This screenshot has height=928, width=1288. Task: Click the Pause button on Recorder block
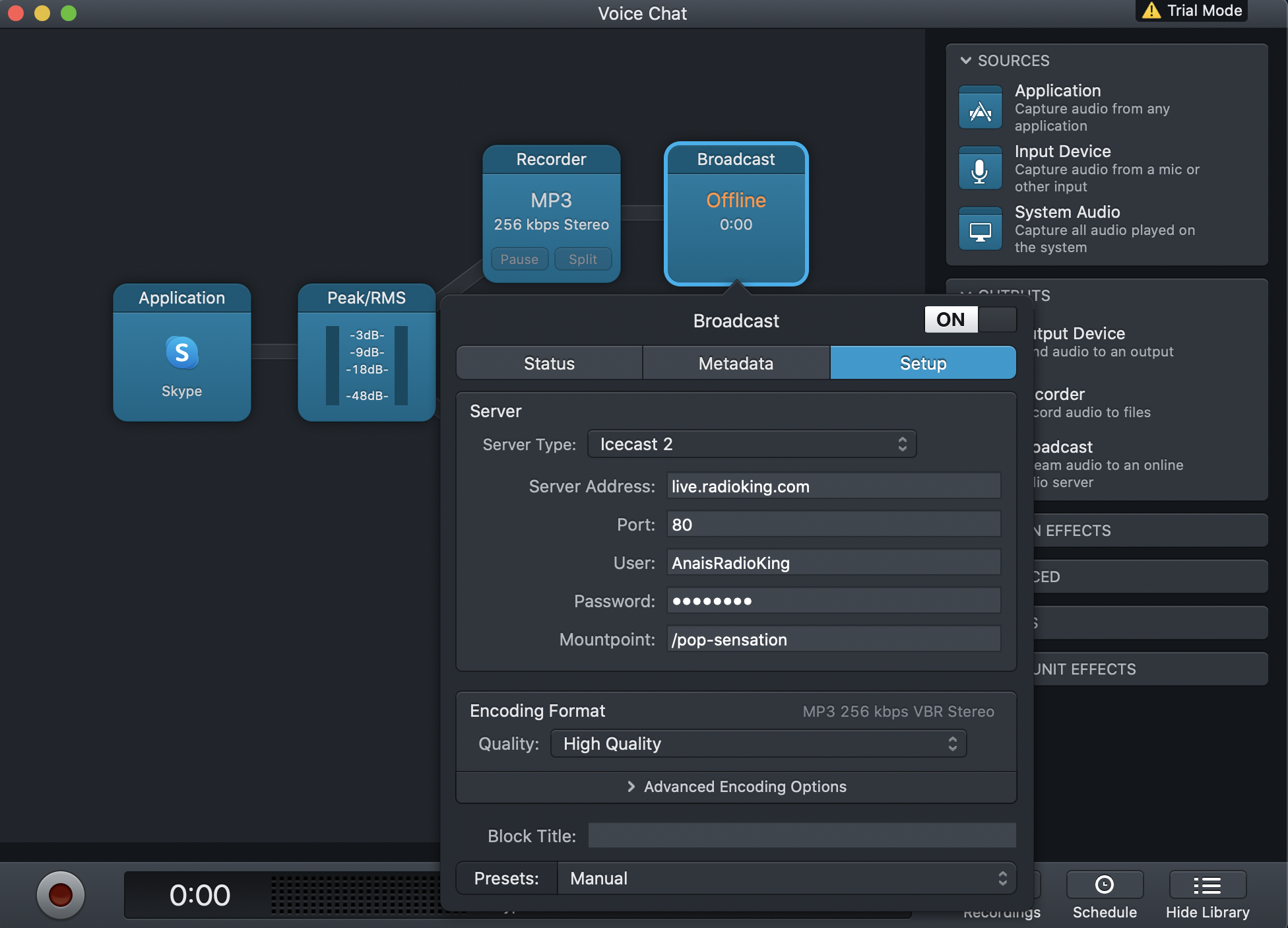519,259
